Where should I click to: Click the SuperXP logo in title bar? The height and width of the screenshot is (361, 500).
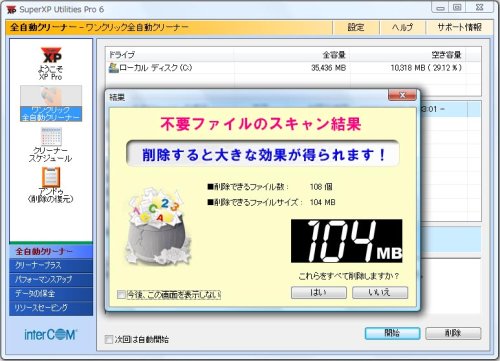(x=11, y=10)
